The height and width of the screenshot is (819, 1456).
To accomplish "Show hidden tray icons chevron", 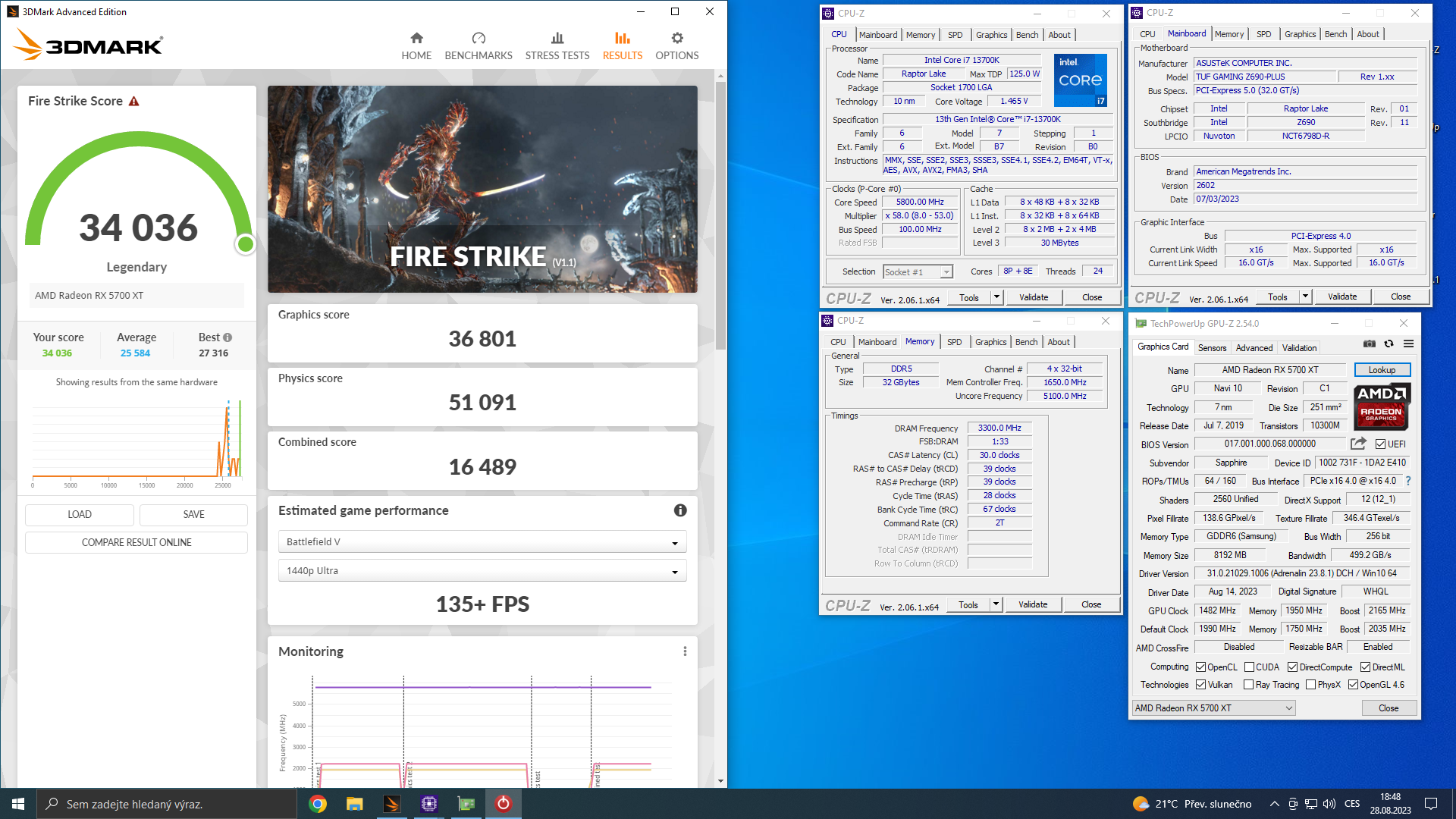I will [x=1274, y=804].
